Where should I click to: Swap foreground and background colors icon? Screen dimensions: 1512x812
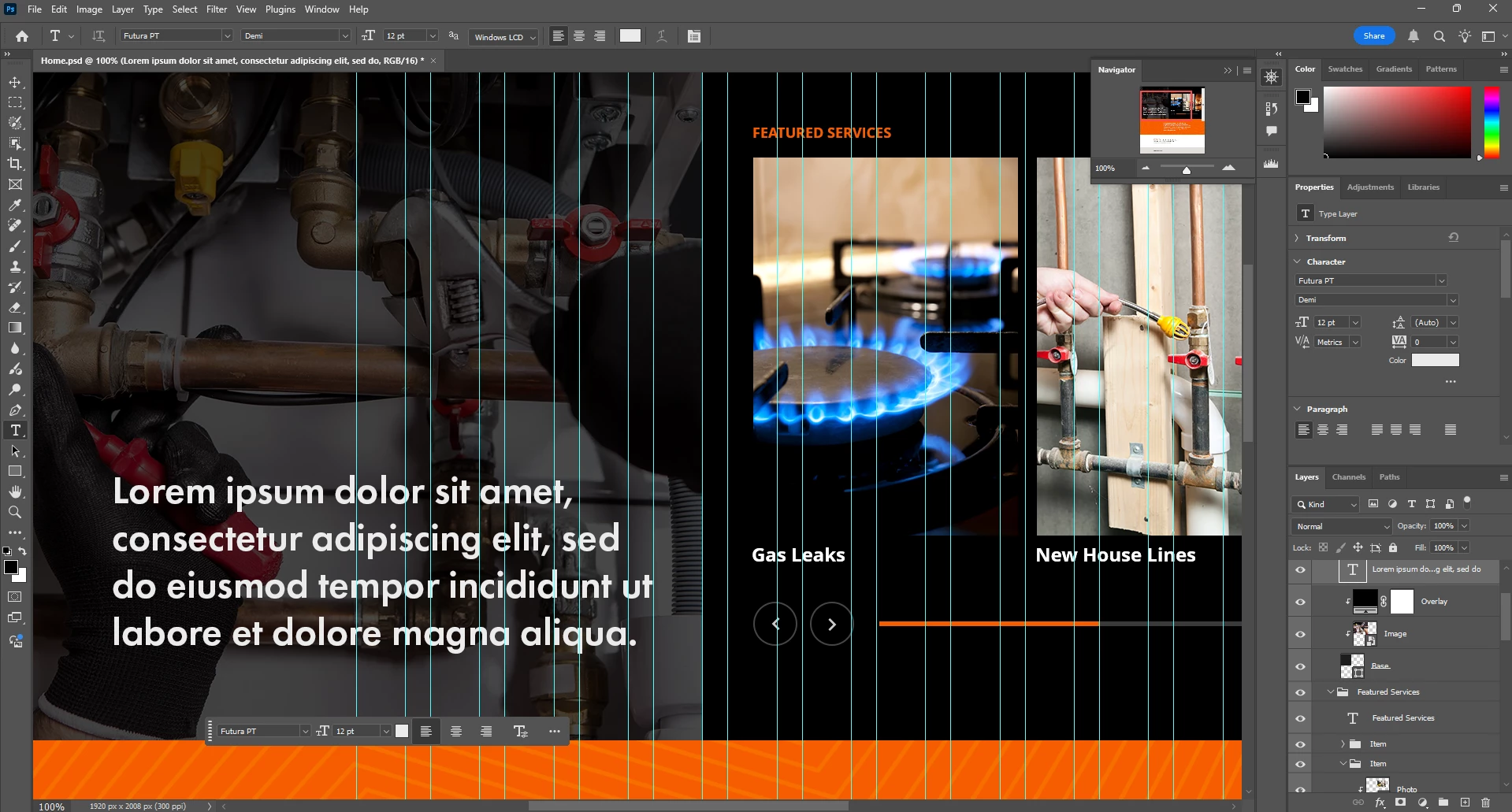click(x=23, y=551)
